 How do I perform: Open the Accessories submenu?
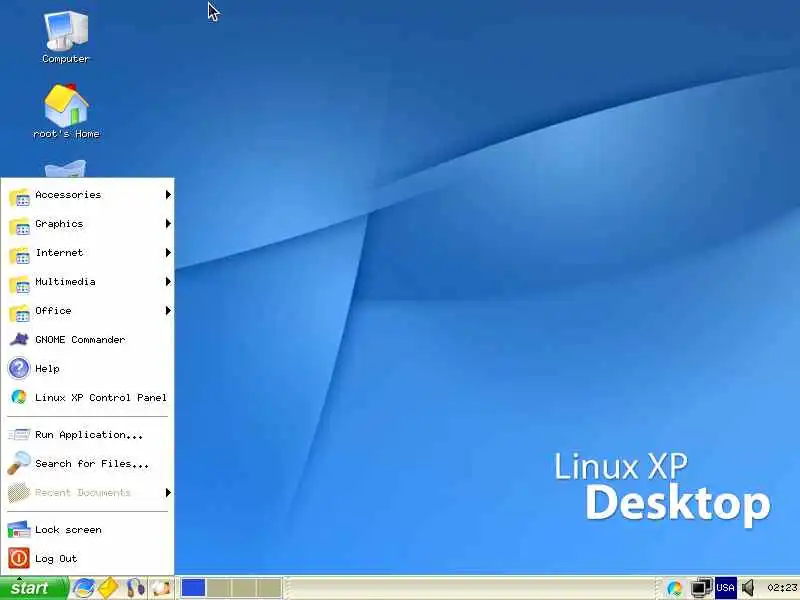(x=88, y=195)
